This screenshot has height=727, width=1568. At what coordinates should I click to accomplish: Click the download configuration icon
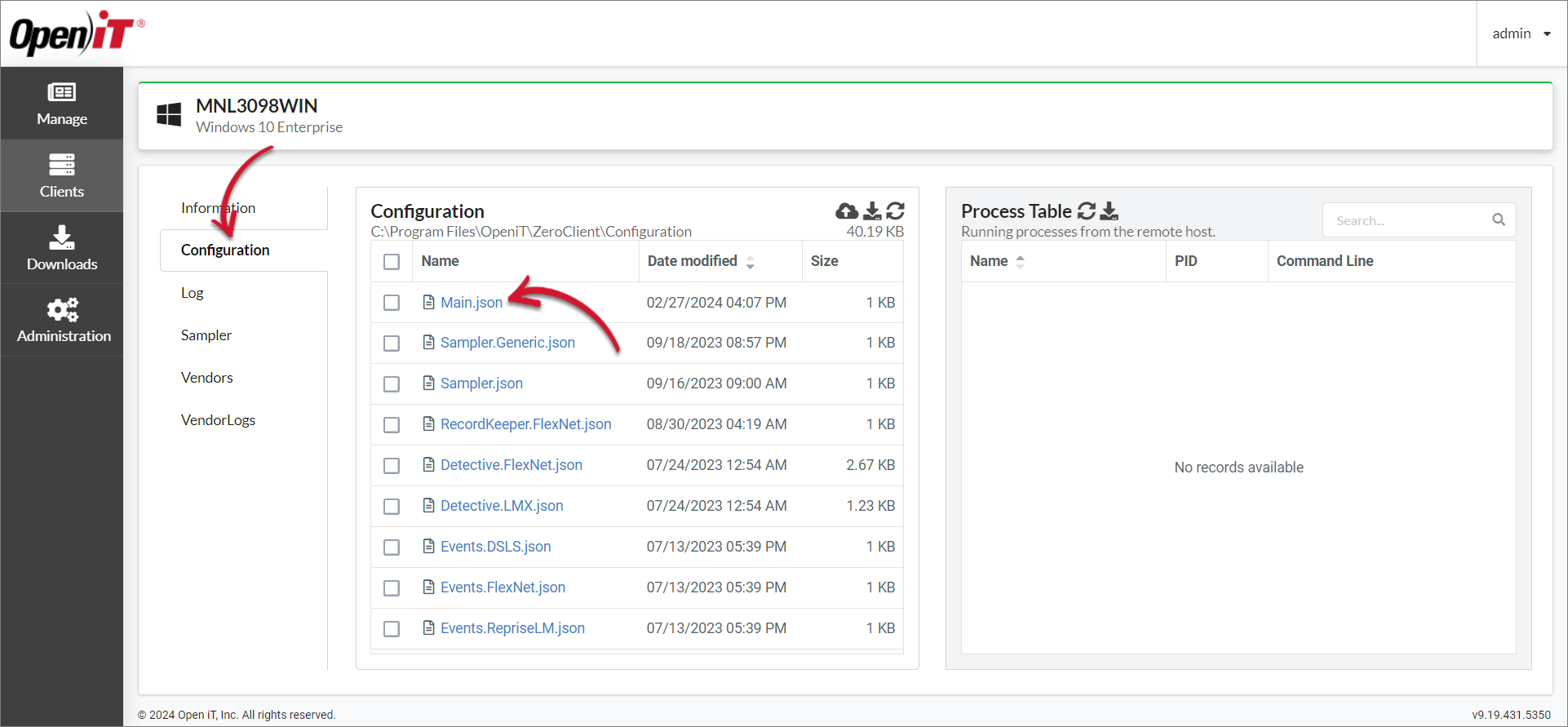pos(872,211)
